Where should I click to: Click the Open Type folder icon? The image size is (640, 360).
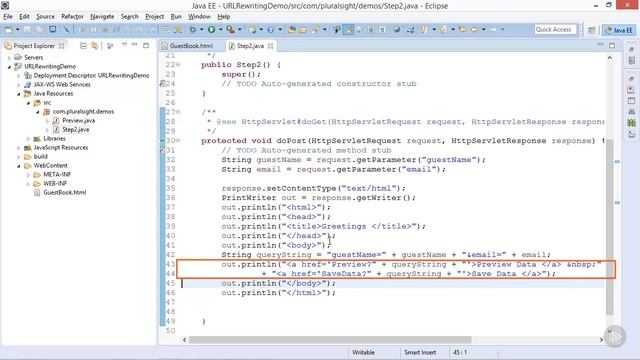coord(291,29)
